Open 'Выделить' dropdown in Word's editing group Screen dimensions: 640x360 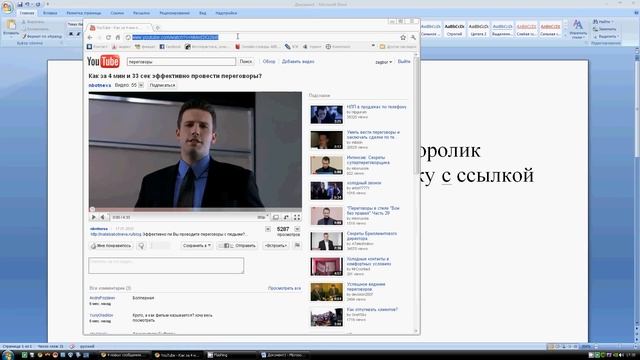(605, 36)
